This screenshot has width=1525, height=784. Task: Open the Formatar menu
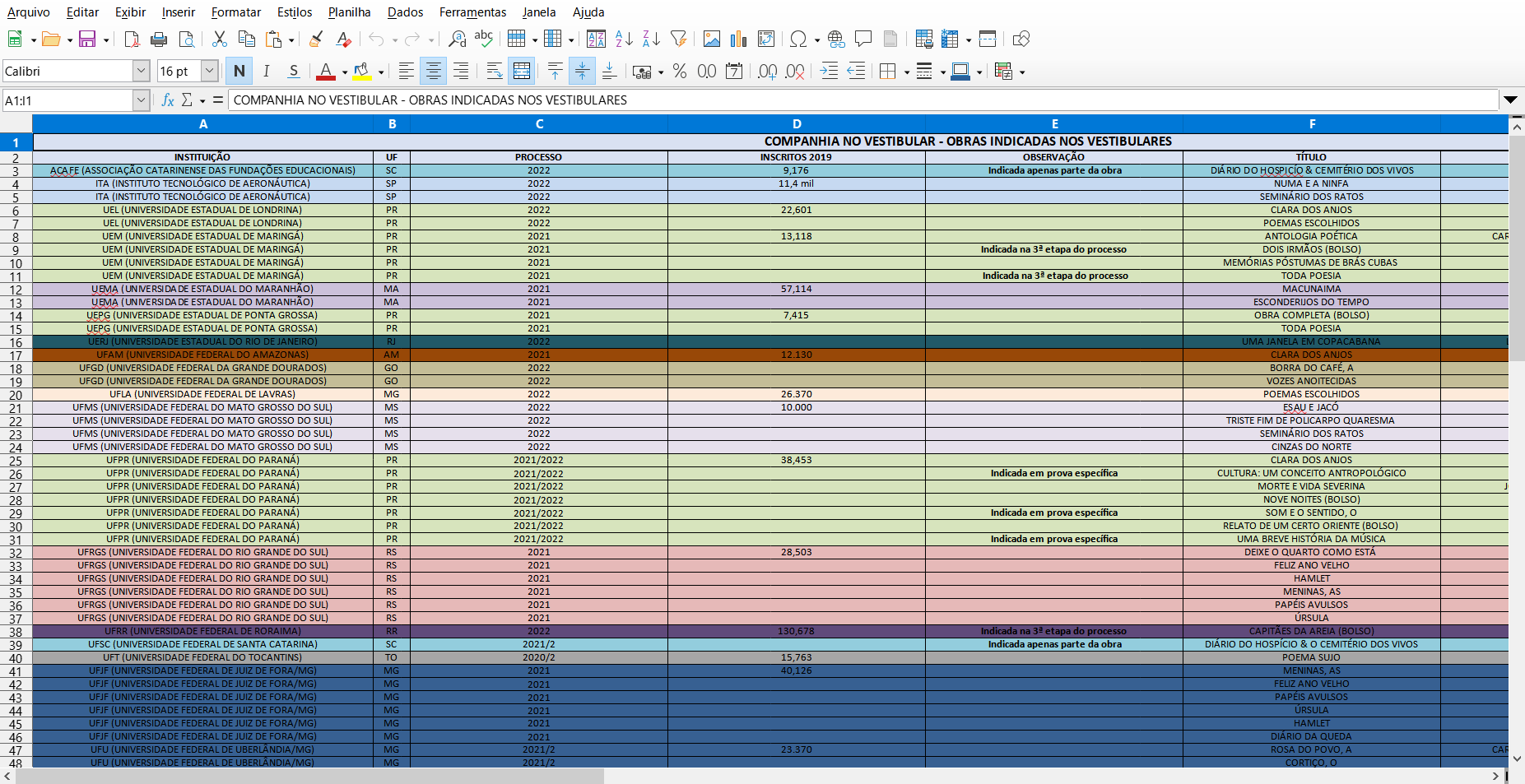(x=235, y=12)
